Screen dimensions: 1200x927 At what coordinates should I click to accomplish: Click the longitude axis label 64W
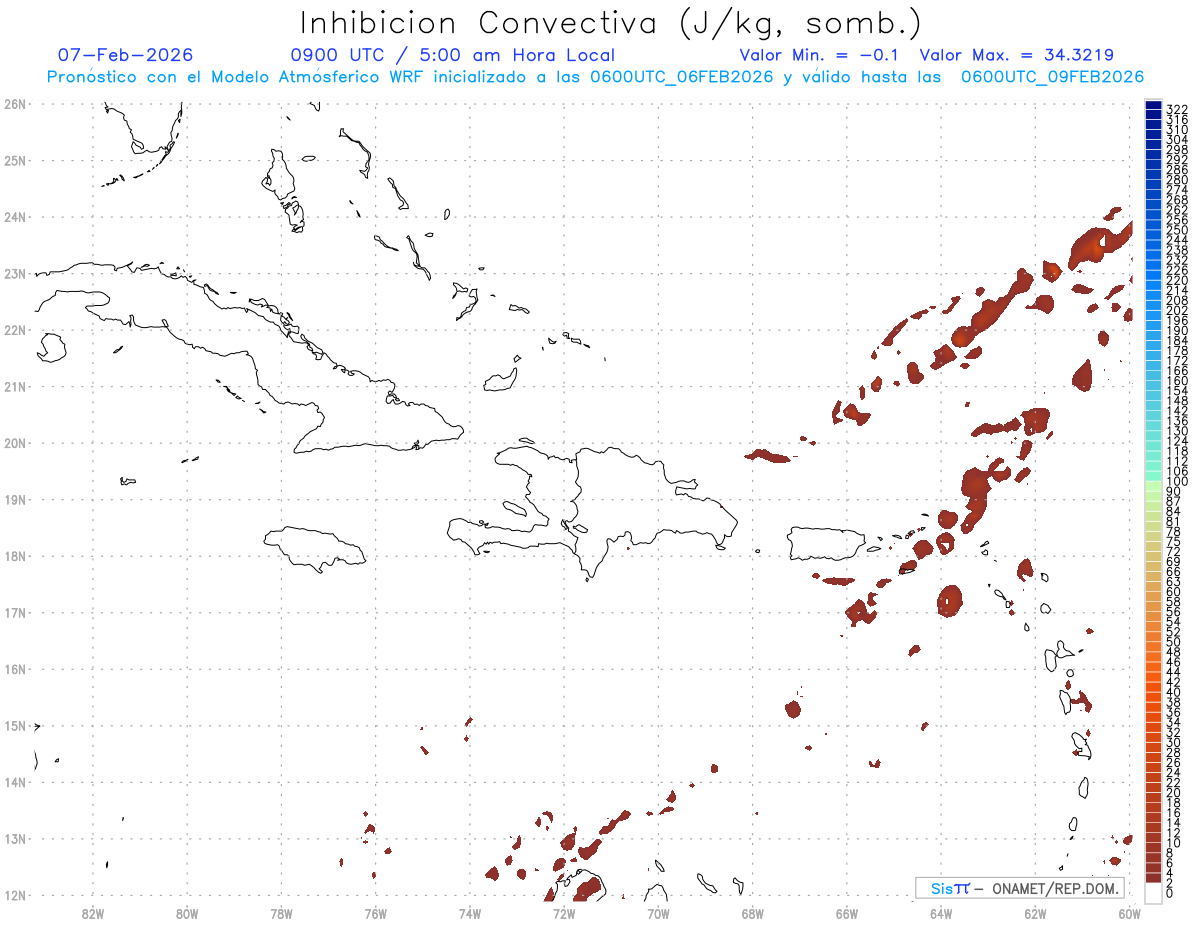pyautogui.click(x=941, y=913)
